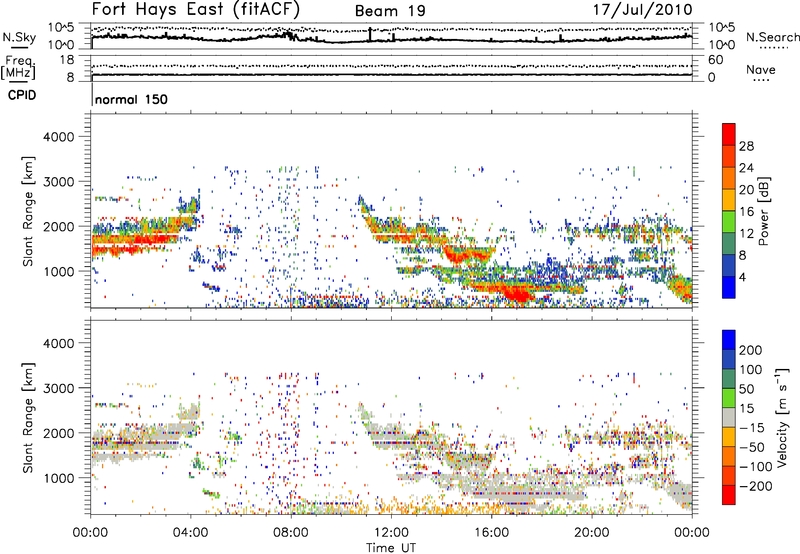The image size is (800, 554).
Task: Click the '16' Power scale value
Action: tap(746, 212)
